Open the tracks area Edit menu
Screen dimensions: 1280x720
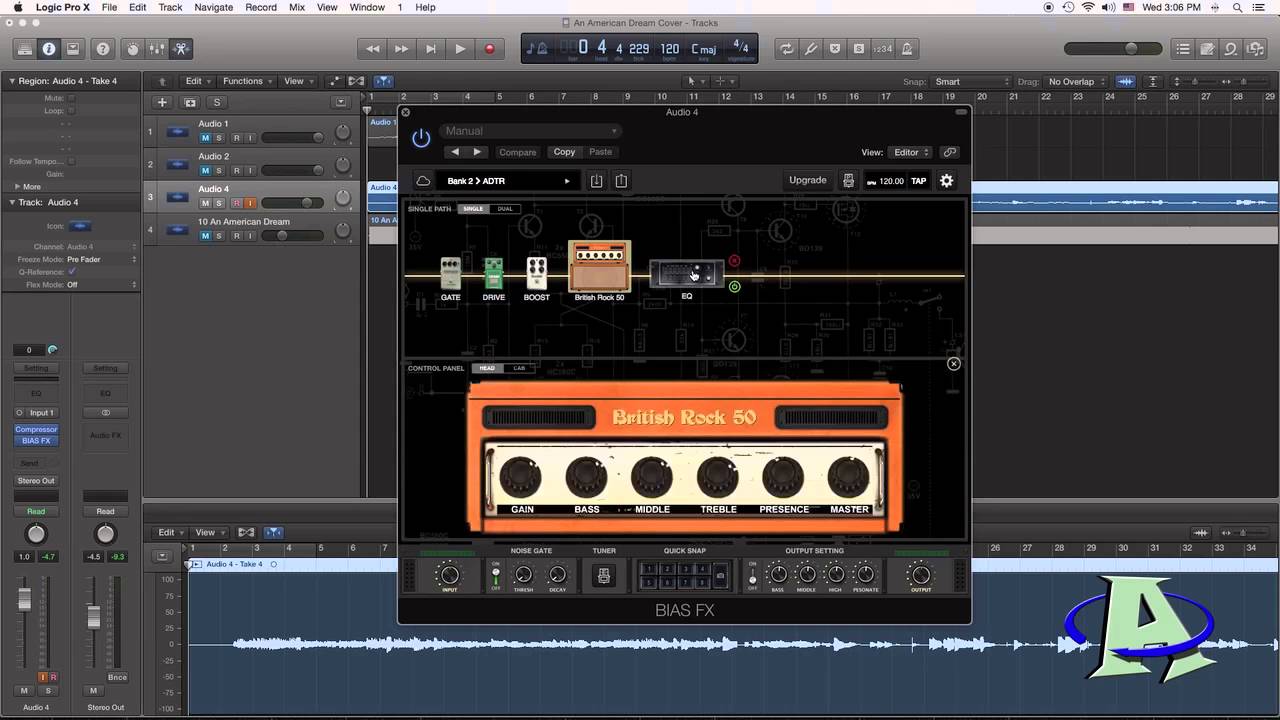[x=198, y=82]
